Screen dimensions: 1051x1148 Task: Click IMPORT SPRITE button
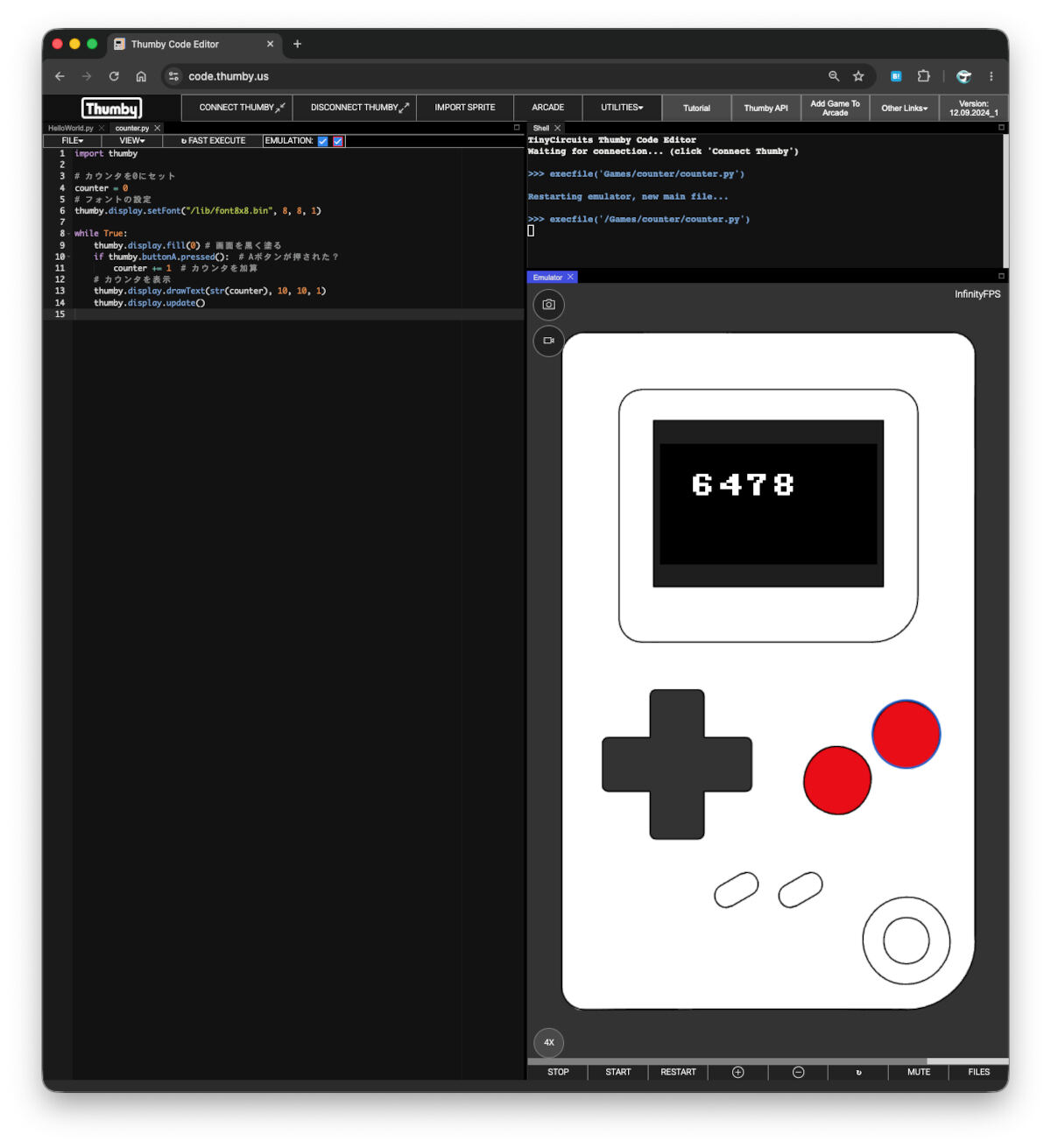(x=465, y=108)
